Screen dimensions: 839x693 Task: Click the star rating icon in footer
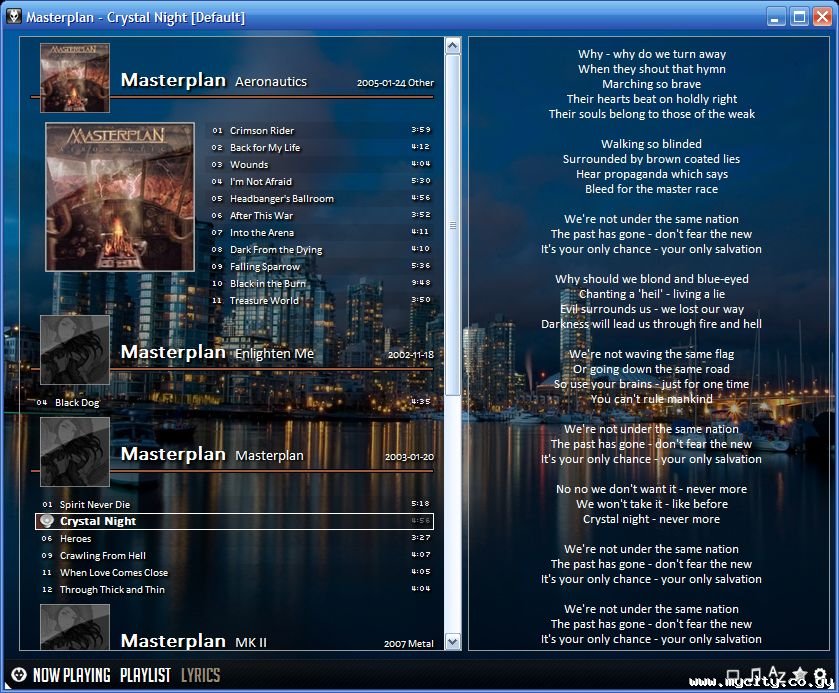[x=799, y=675]
